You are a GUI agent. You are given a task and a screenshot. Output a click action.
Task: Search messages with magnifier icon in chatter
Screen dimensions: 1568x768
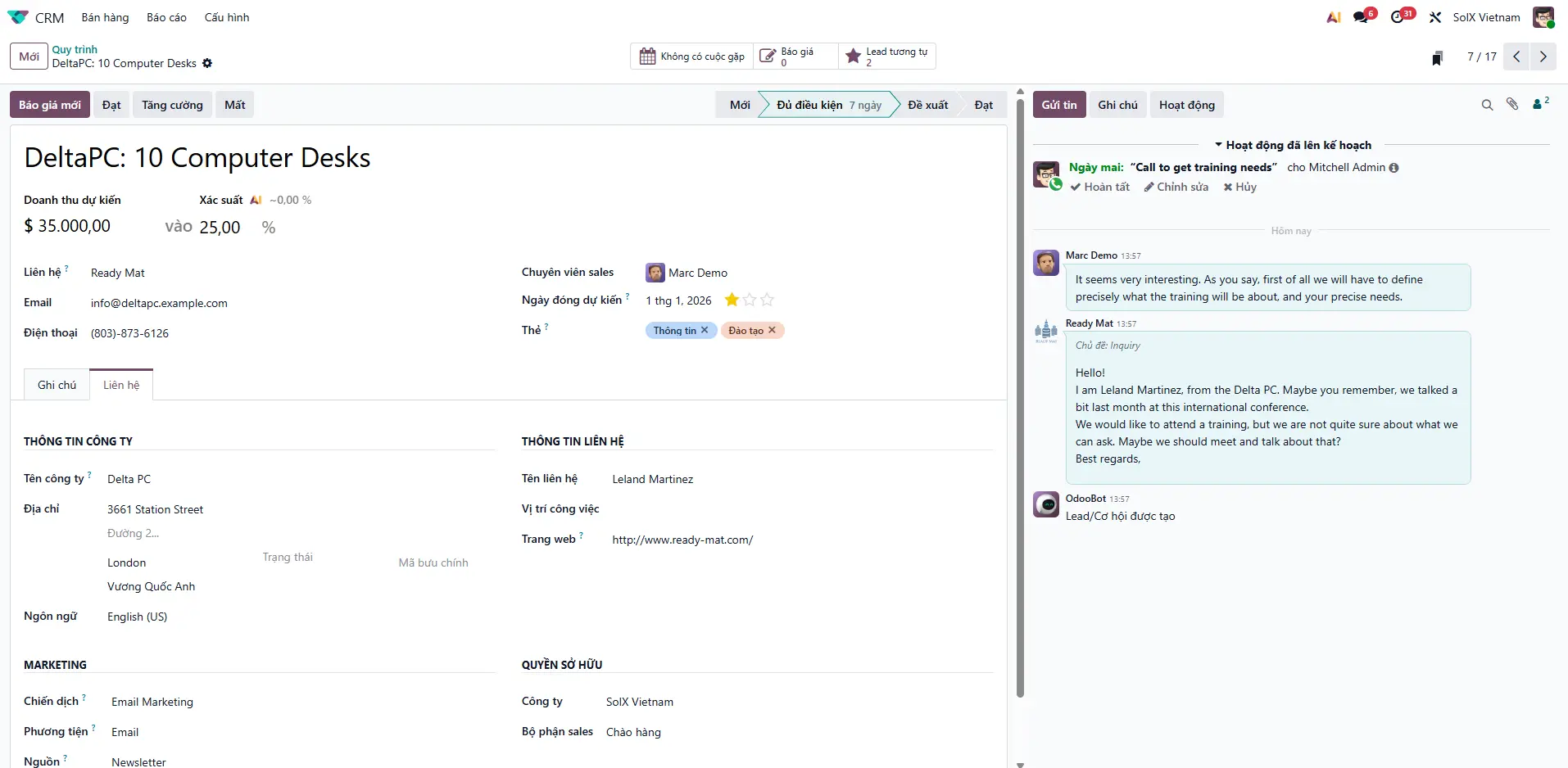pos(1487,105)
